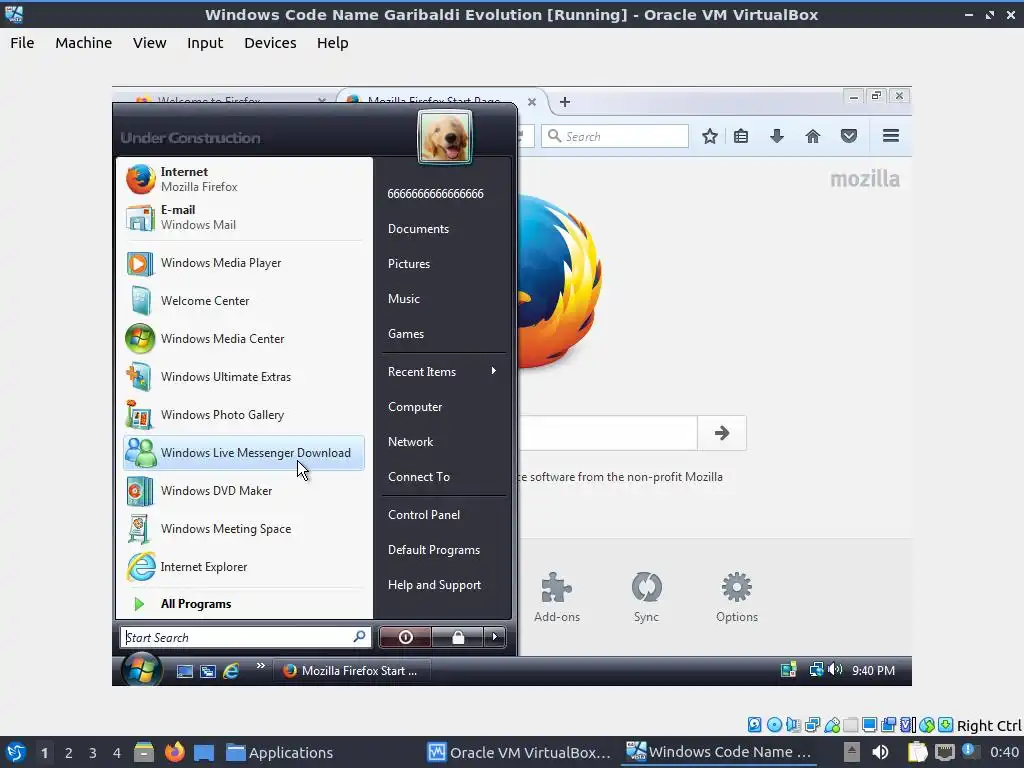
Task: Open host Applications menu in panel
Action: (280, 752)
